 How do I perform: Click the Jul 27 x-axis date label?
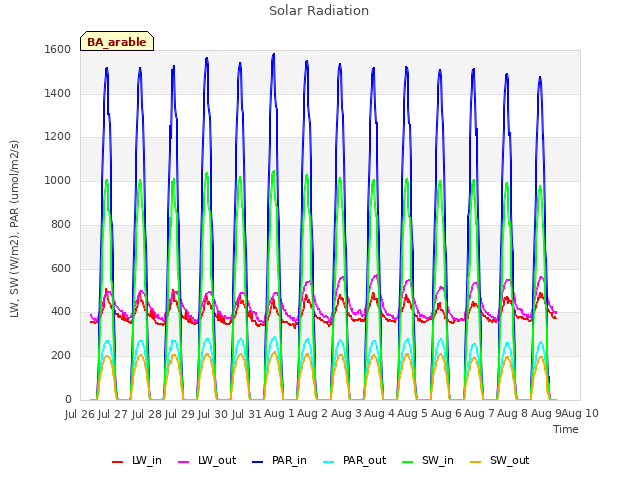(113, 414)
